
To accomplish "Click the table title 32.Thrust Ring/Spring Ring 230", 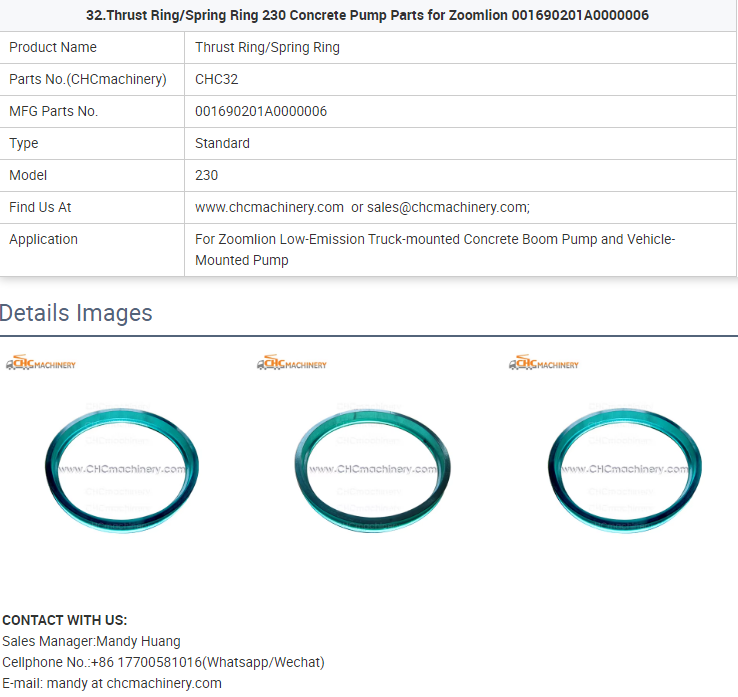I will coord(367,16).
